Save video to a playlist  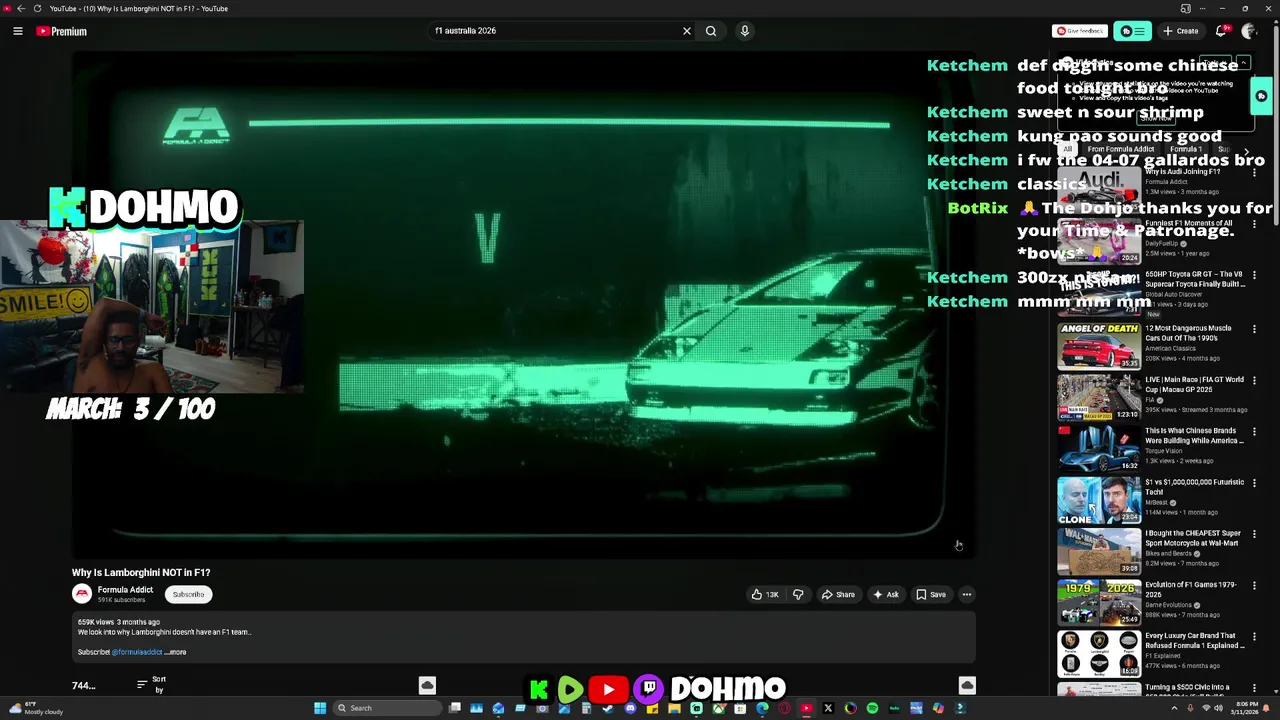pyautogui.click(x=931, y=594)
